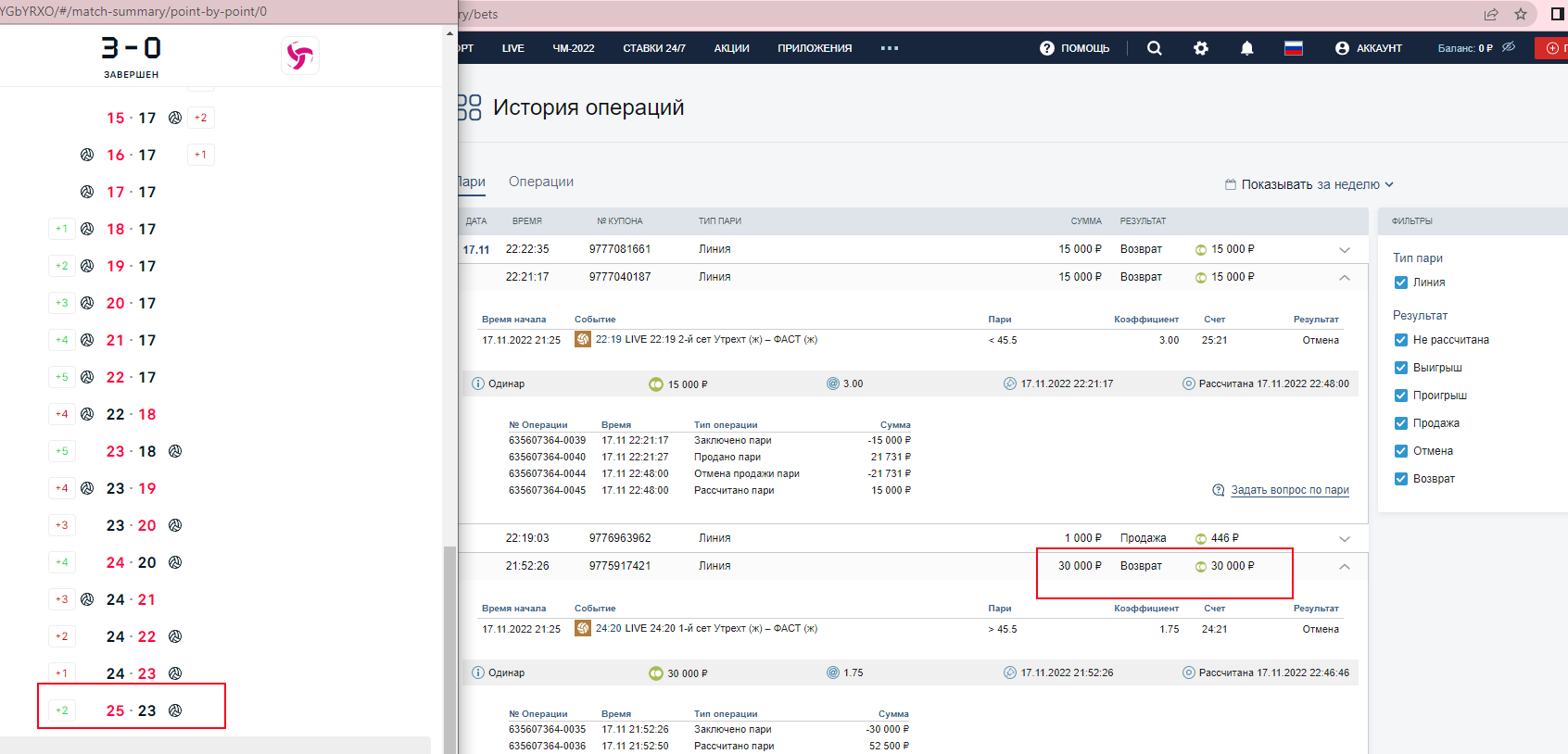Click the team logo in match header
The height and width of the screenshot is (754, 1568).
point(299,56)
